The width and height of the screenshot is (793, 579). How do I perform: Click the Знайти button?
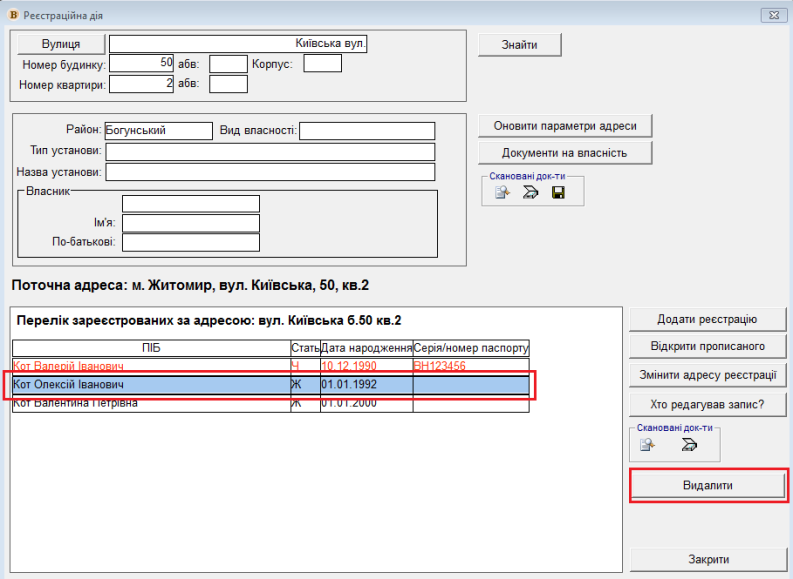(x=519, y=45)
